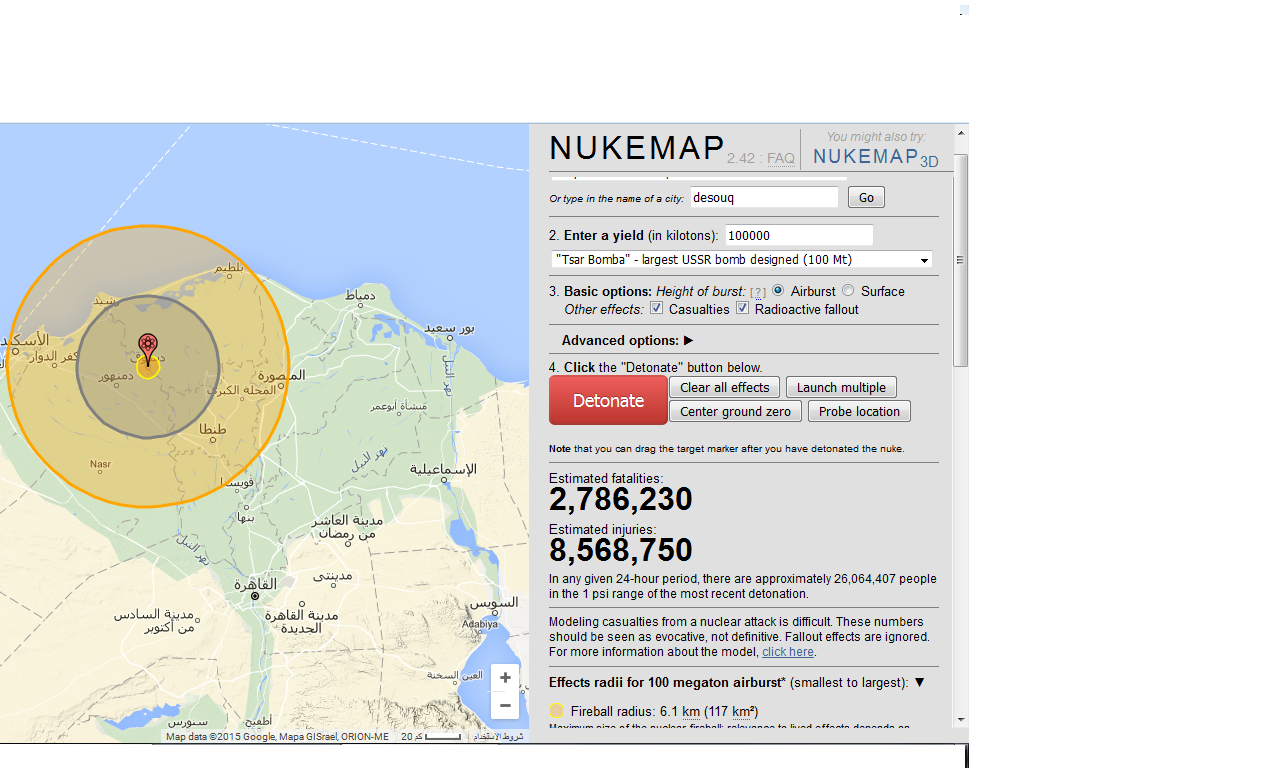Screen dimensions: 1280x768
Task: Click Center ground zero button
Action: (x=735, y=411)
